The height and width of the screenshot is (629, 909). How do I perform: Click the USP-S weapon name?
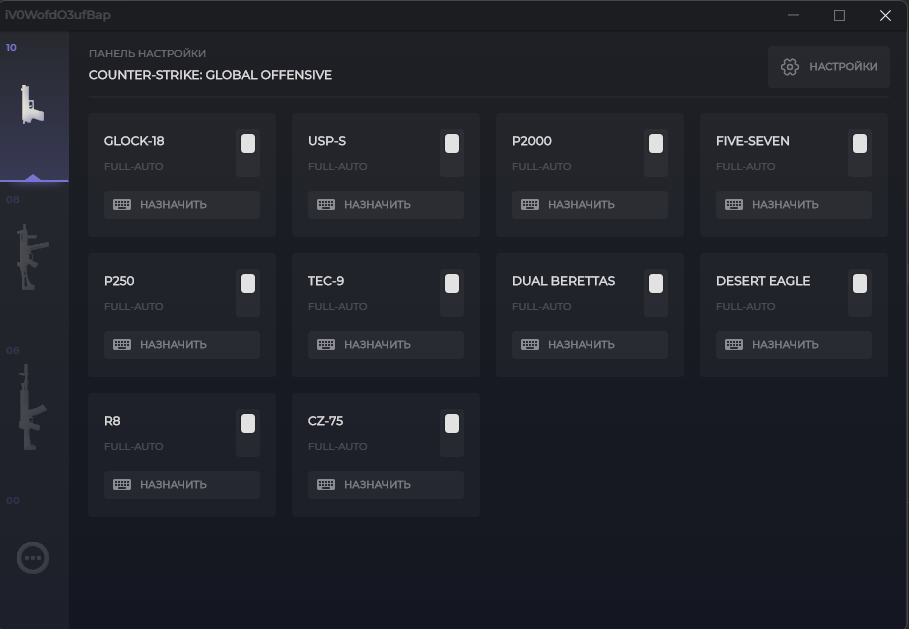click(327, 141)
